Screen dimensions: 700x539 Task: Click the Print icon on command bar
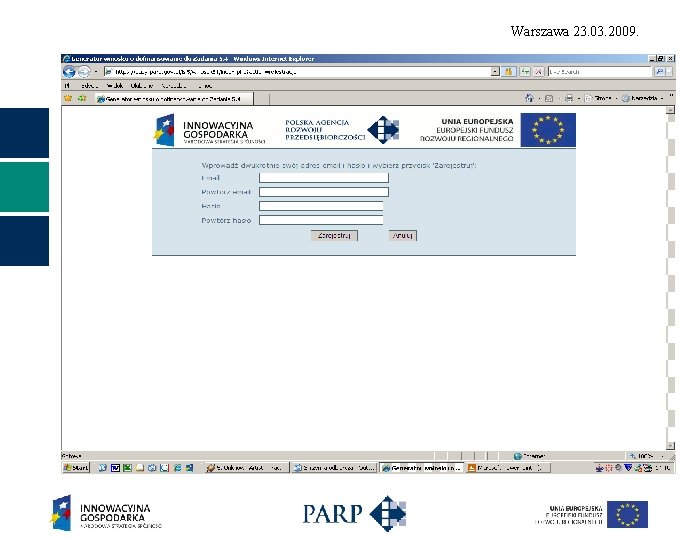coord(569,98)
